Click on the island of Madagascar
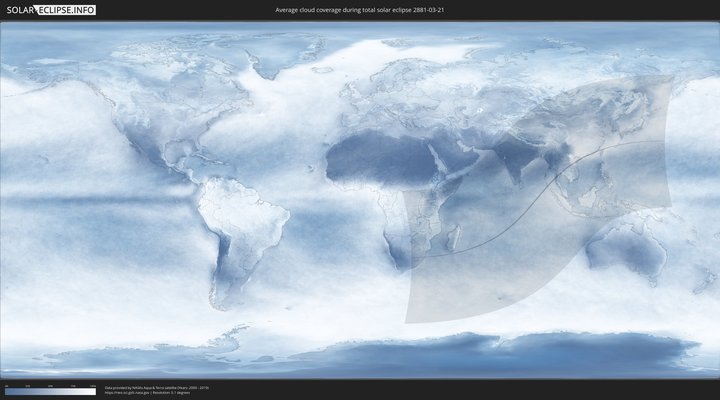 [x=454, y=238]
